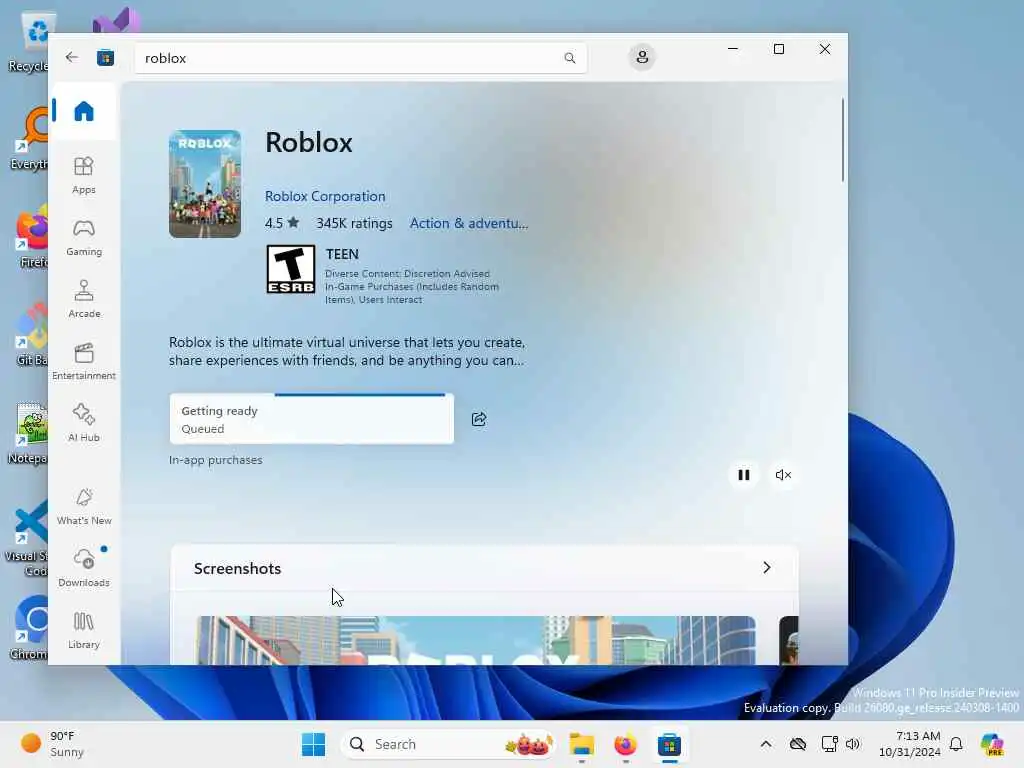Open the Library in sidebar
The image size is (1024, 768).
pos(84,630)
